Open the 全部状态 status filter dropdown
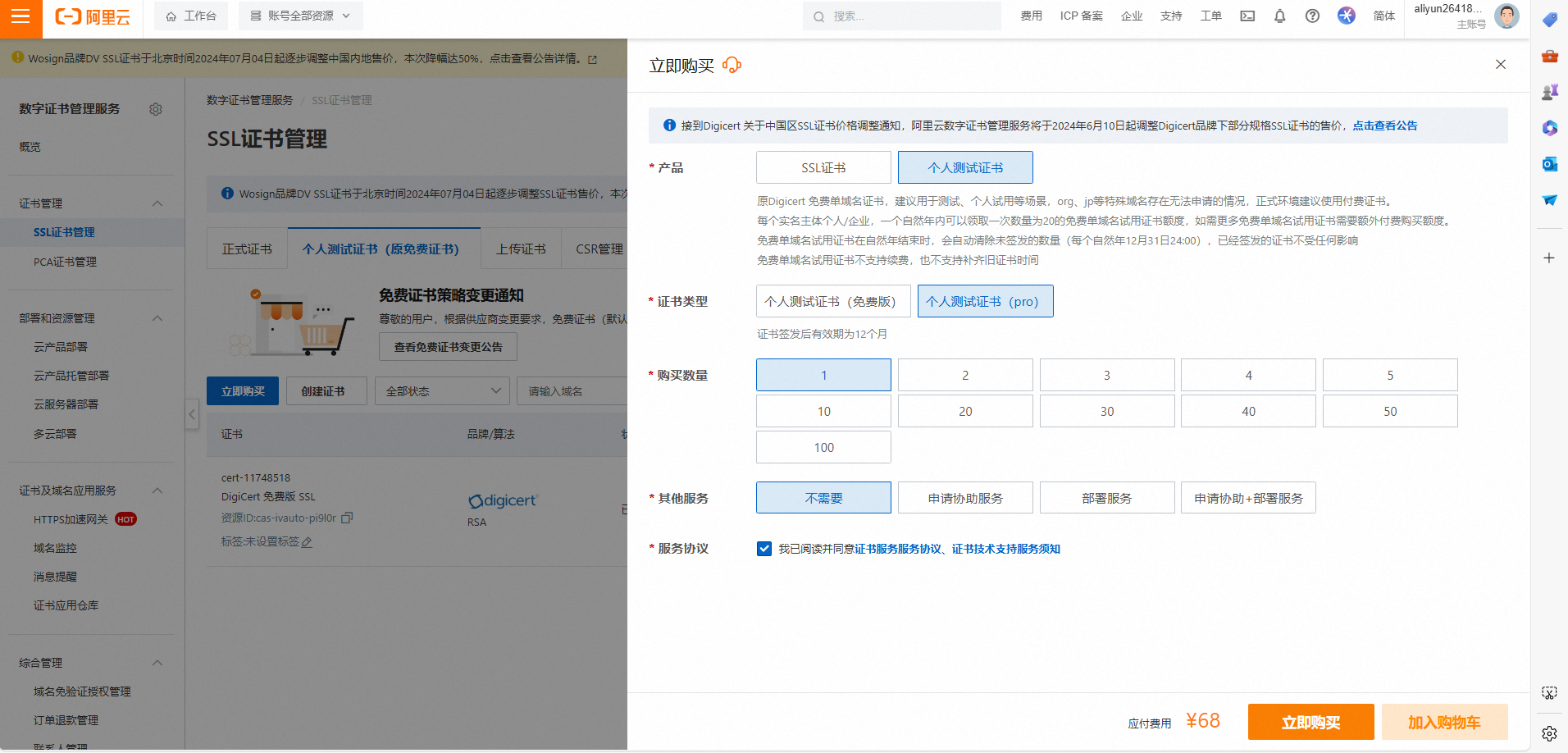This screenshot has width=1568, height=753. pos(442,391)
